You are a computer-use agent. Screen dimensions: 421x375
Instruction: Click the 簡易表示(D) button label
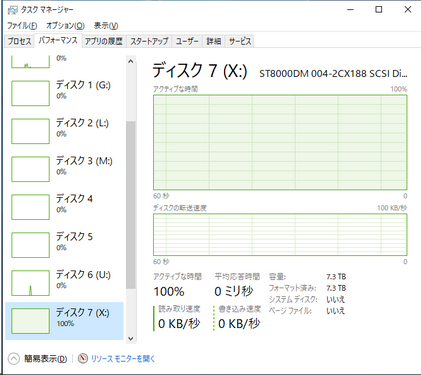(x=45, y=359)
